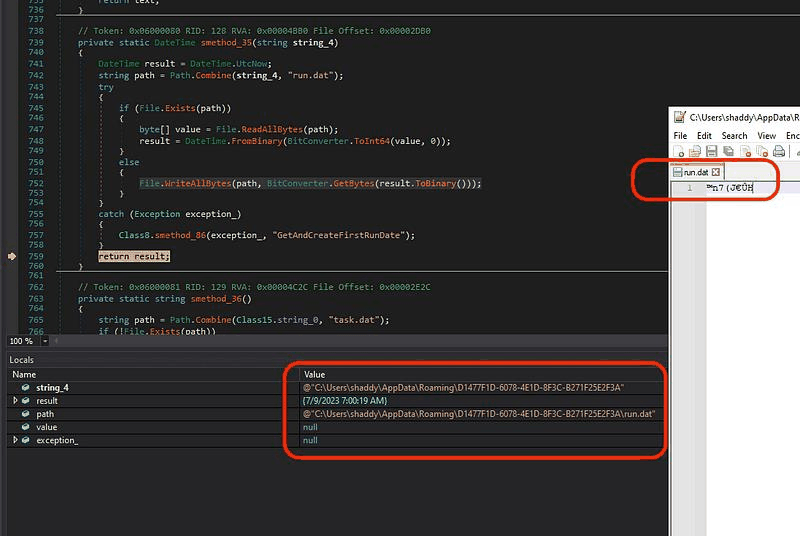Click the Print icon in Notepad++ toolbar
The width and height of the screenshot is (800, 536).
tap(779, 151)
